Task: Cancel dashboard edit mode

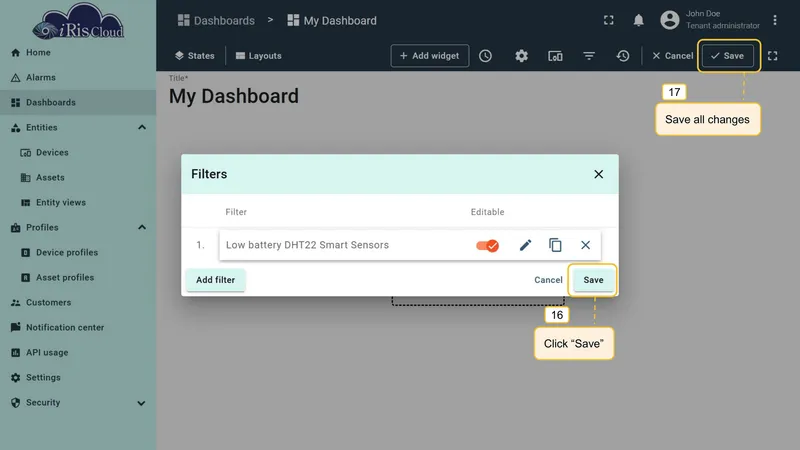Action: coord(672,56)
